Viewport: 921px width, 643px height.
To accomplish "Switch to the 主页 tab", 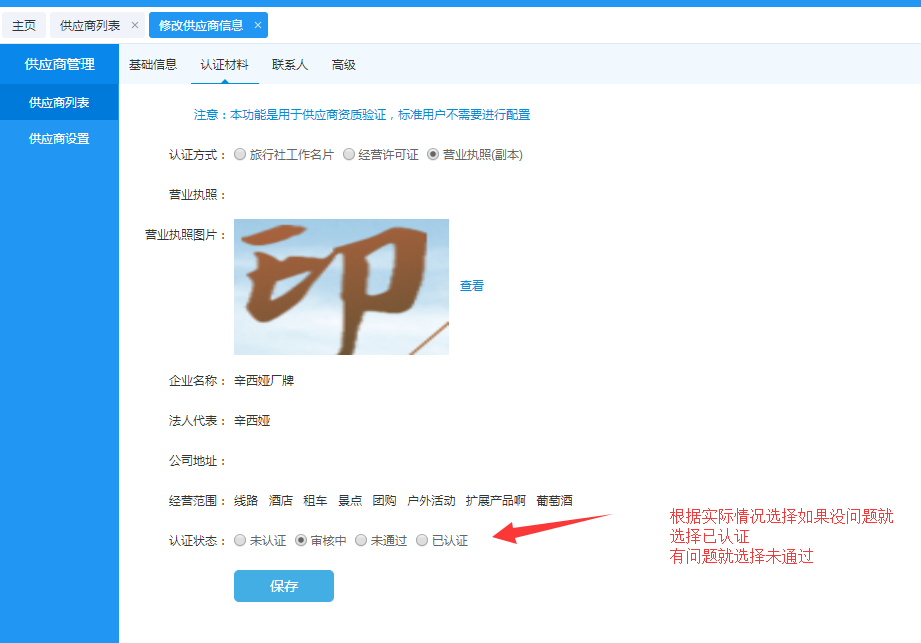I will [24, 25].
